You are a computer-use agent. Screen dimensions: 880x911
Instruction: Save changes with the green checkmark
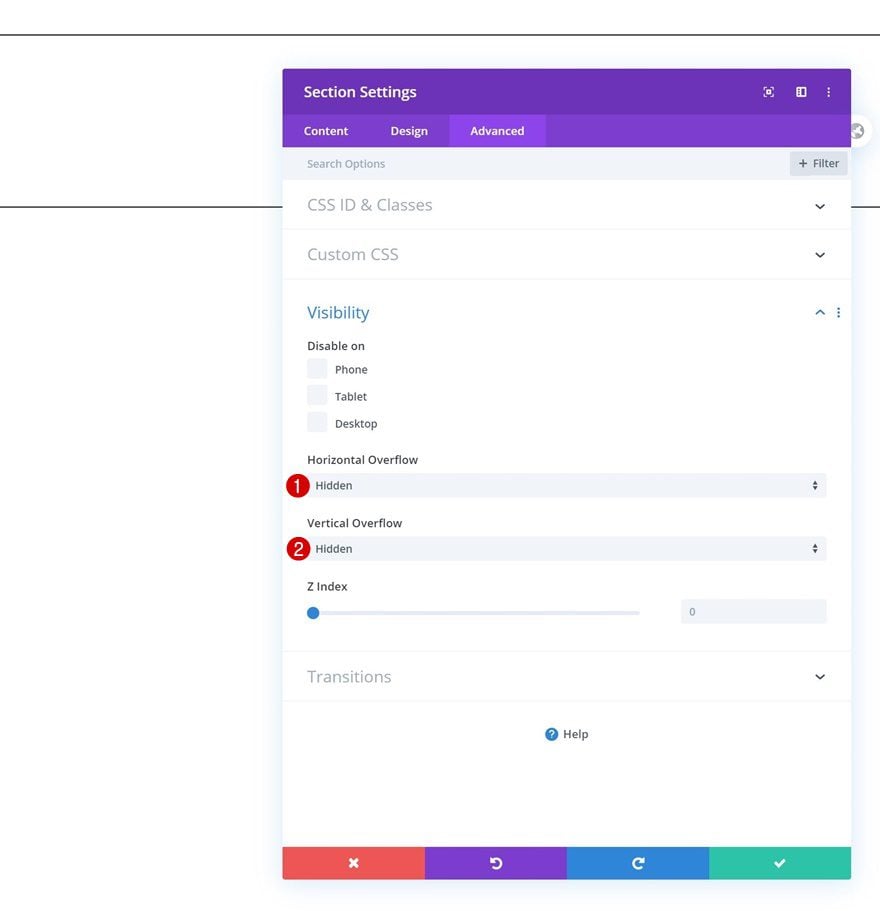pyautogui.click(x=780, y=863)
